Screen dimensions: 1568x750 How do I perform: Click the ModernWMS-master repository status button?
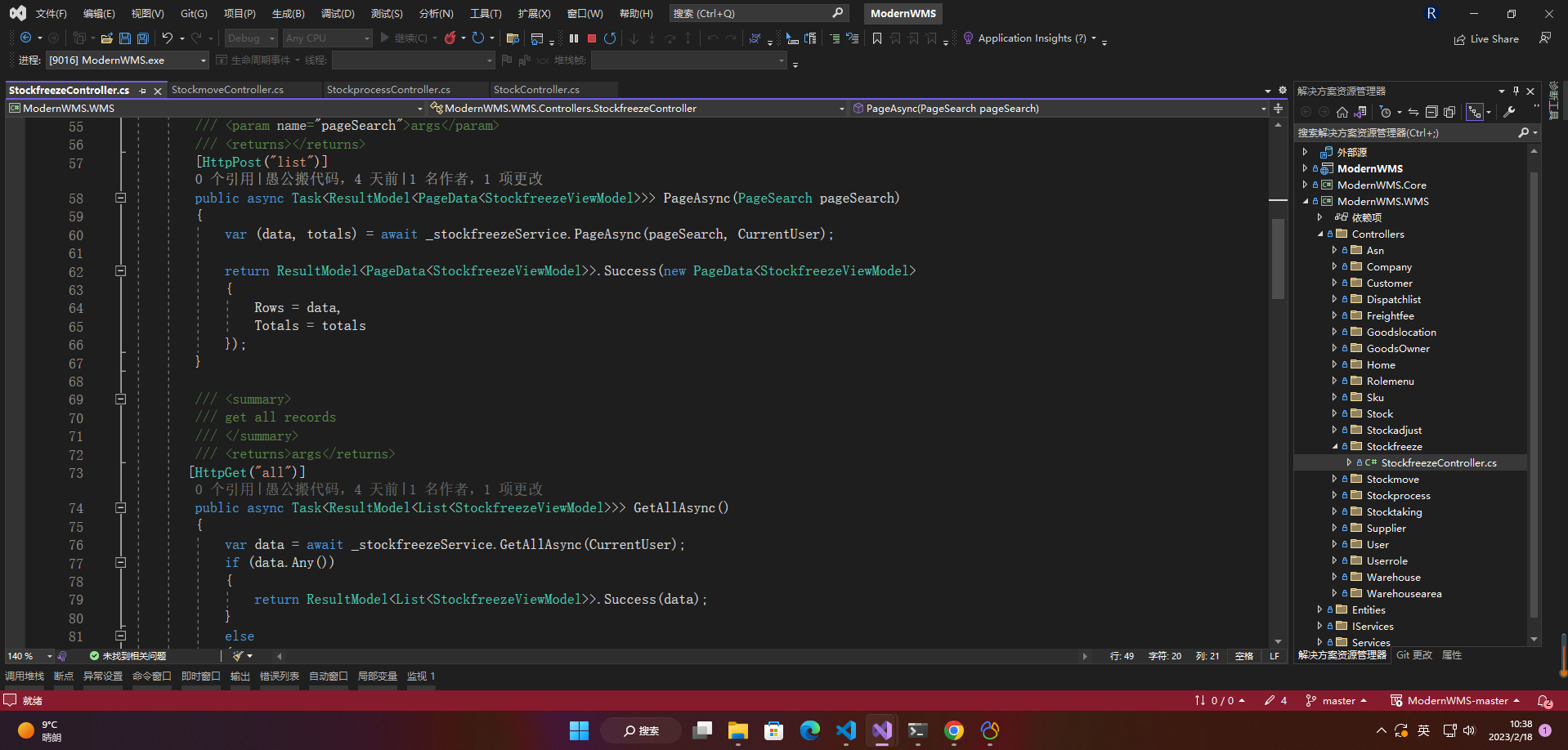click(x=1456, y=701)
